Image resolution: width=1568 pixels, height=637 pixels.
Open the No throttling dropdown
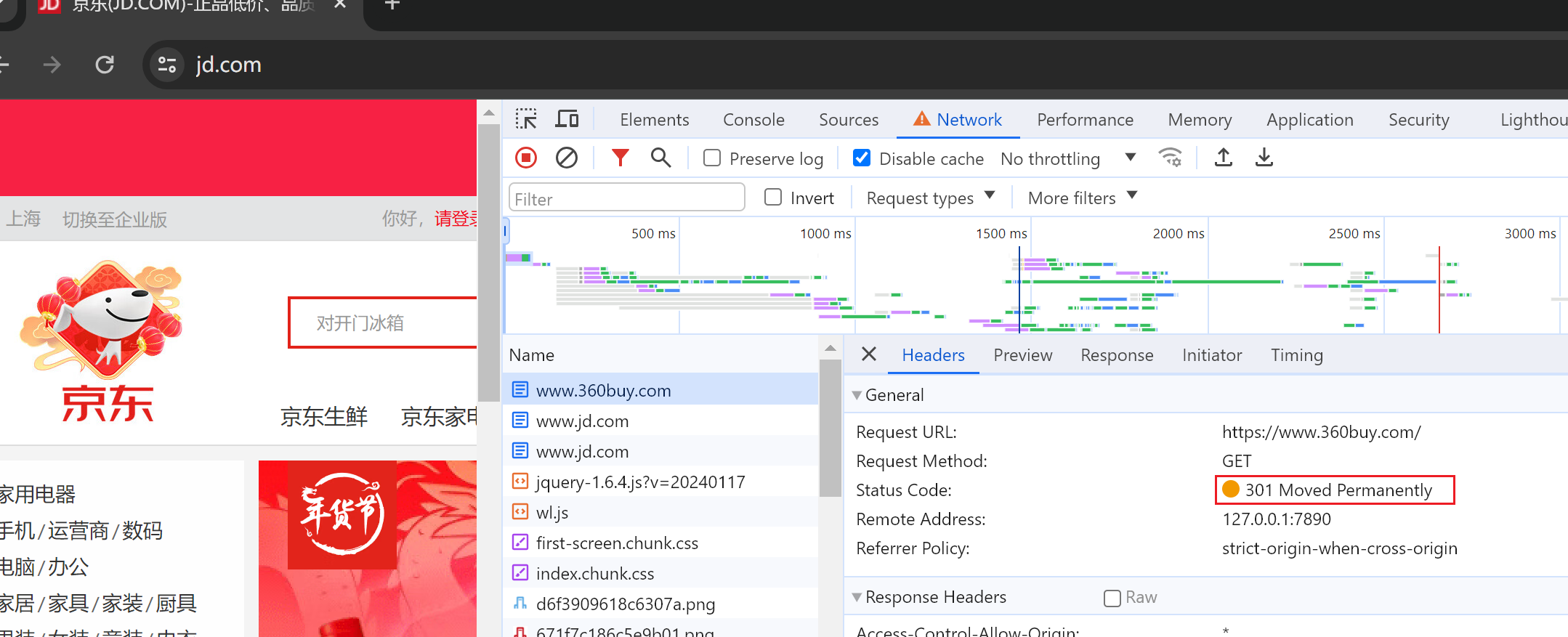pyautogui.click(x=1067, y=158)
